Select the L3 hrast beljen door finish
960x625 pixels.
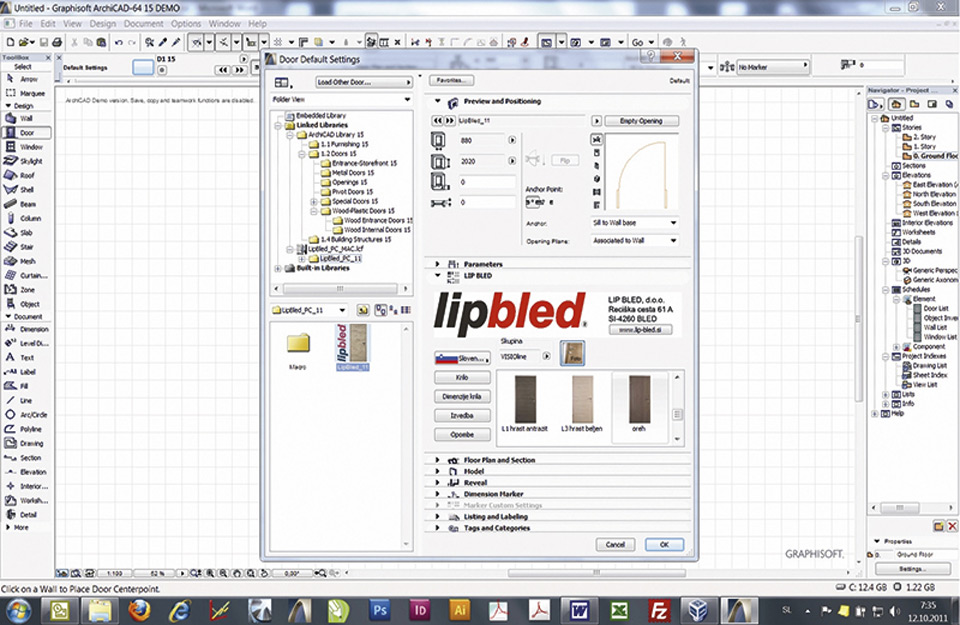(582, 403)
